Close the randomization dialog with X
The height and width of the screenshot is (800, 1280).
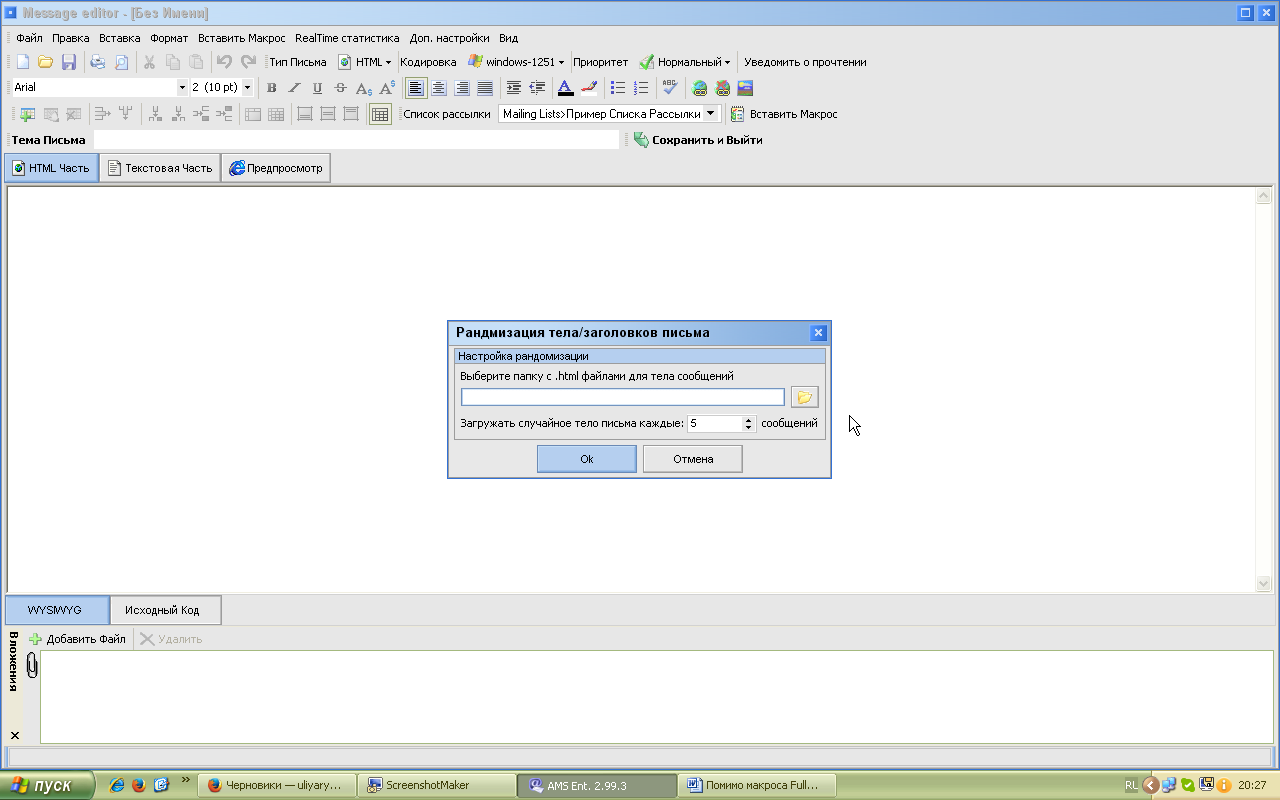point(818,333)
